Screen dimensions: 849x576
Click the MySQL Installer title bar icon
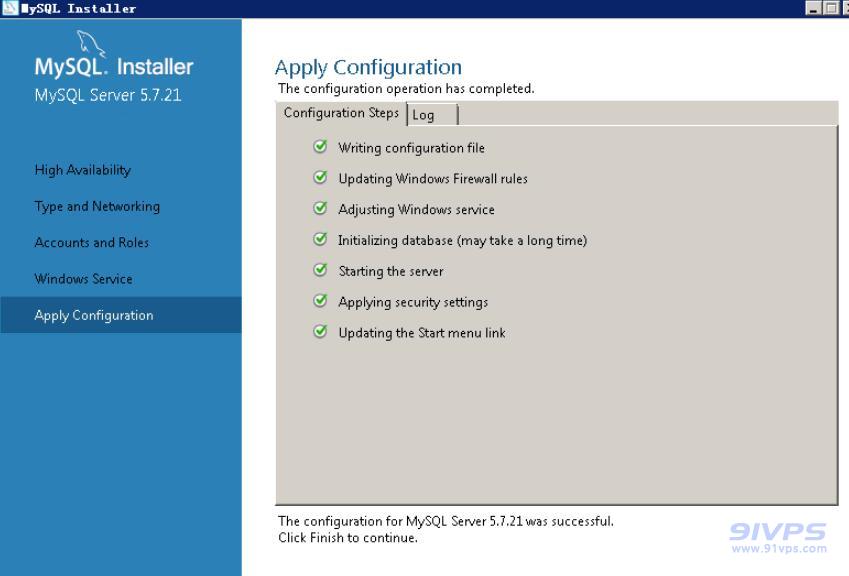(9, 8)
